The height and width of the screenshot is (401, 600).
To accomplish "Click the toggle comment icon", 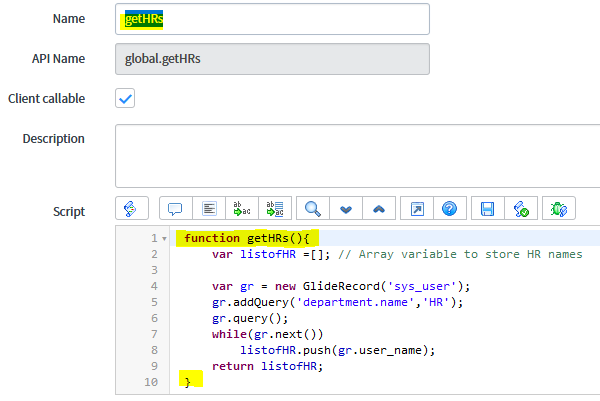I will tap(175, 209).
